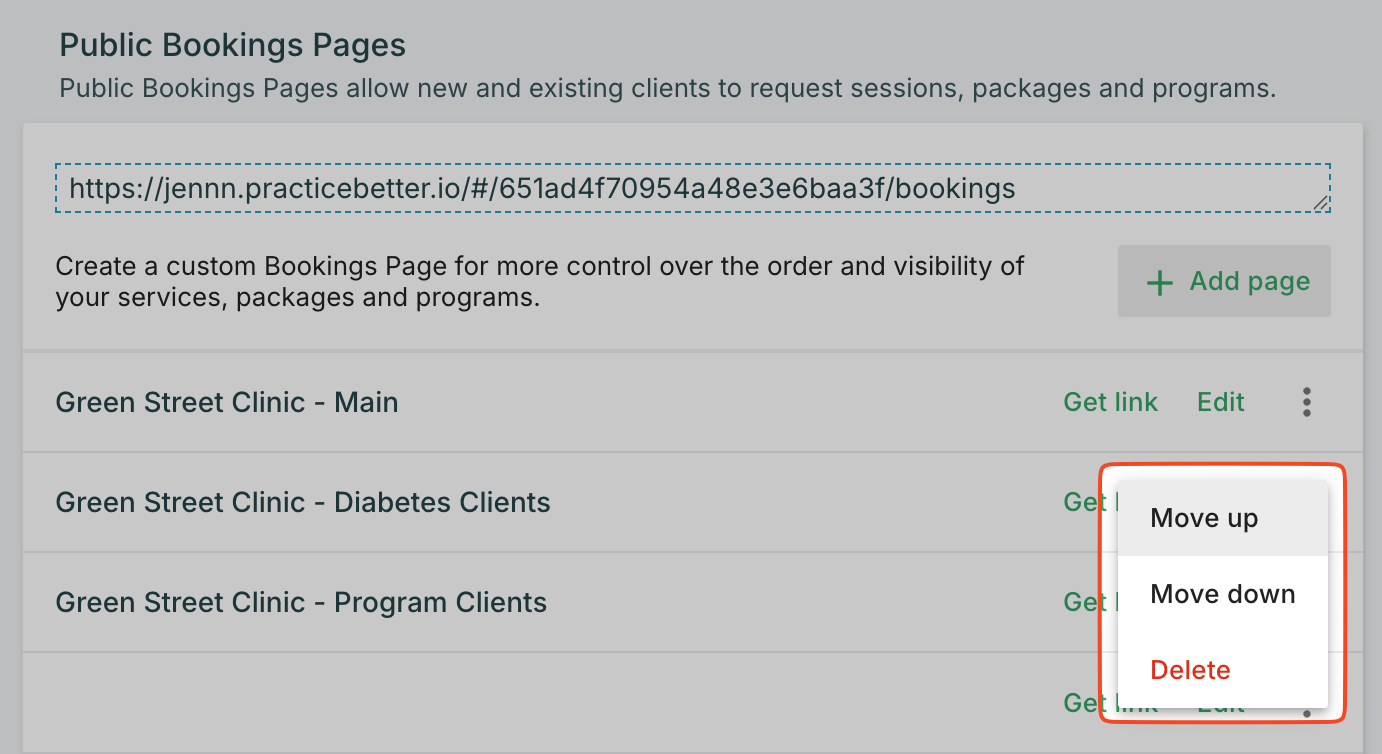1382x754 pixels.
Task: Click the resize handle of the URL box
Action: 1321,203
